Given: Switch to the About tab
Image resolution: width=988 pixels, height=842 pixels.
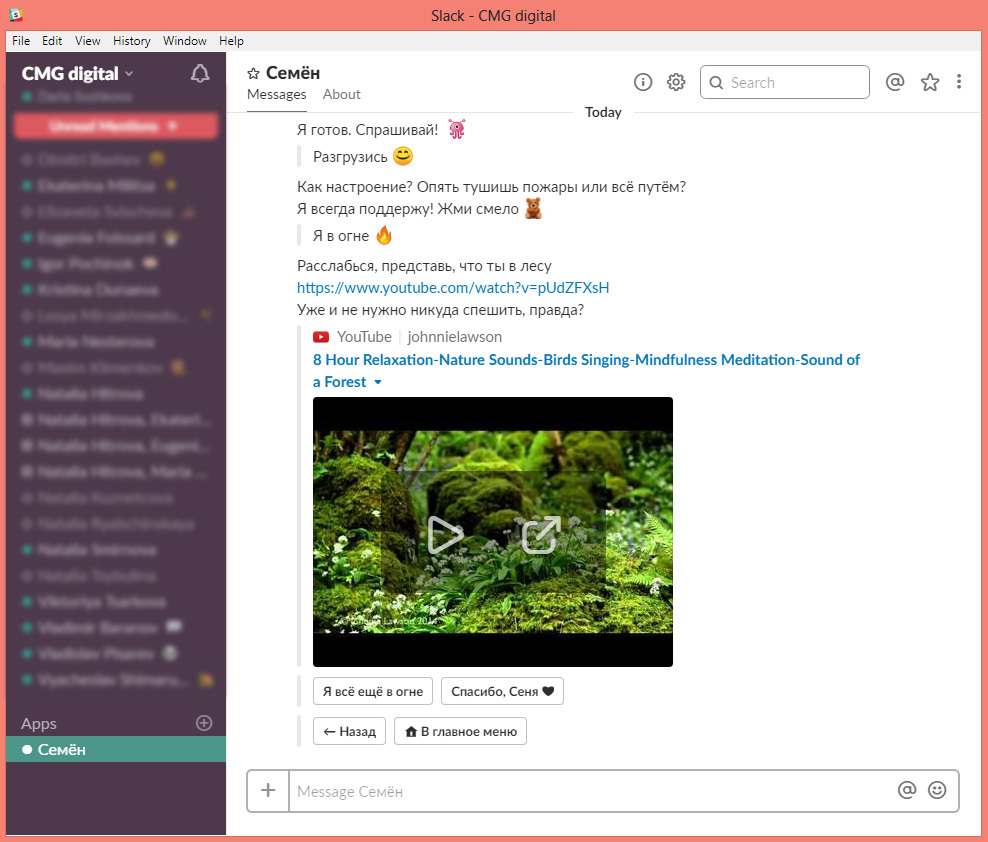Looking at the screenshot, I should click(342, 95).
